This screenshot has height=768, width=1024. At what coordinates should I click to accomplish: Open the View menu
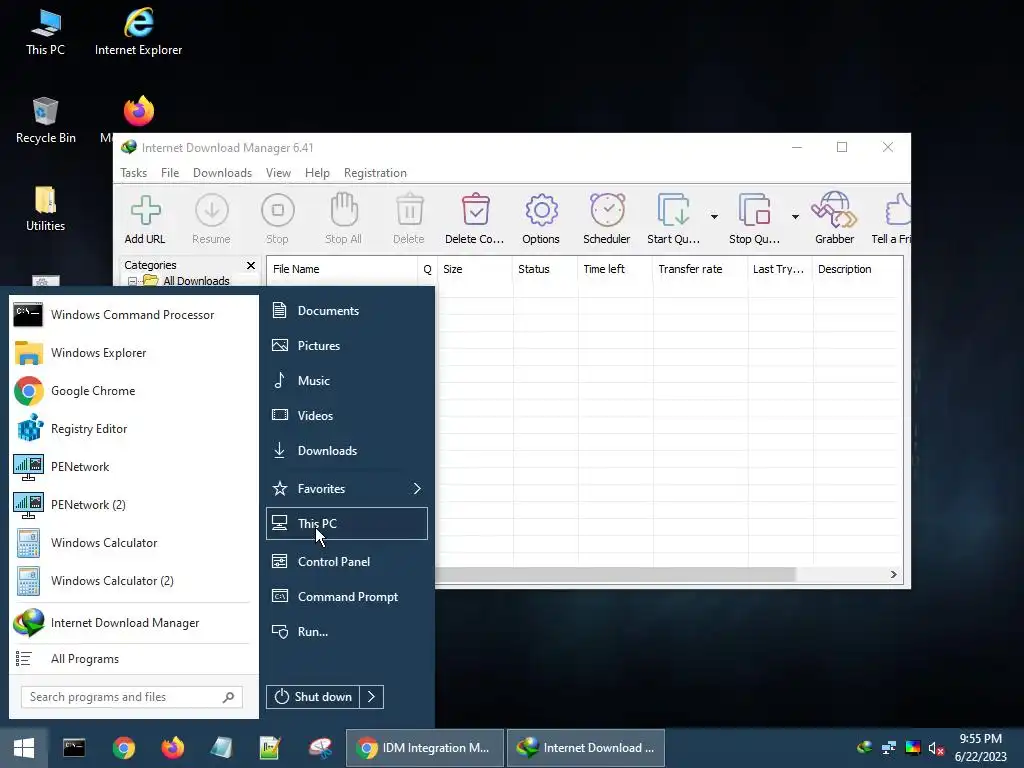(x=278, y=173)
